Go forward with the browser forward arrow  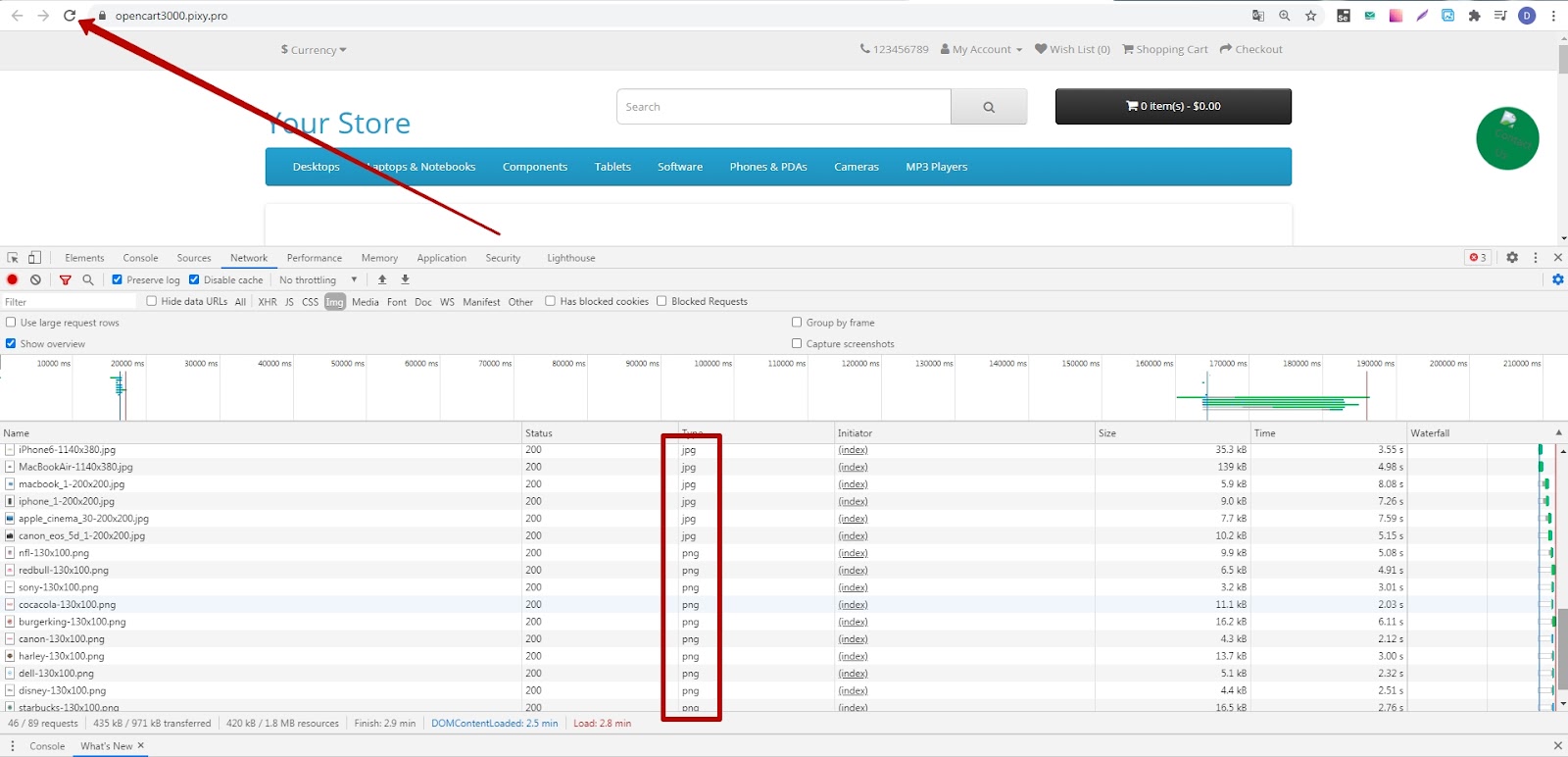[43, 16]
